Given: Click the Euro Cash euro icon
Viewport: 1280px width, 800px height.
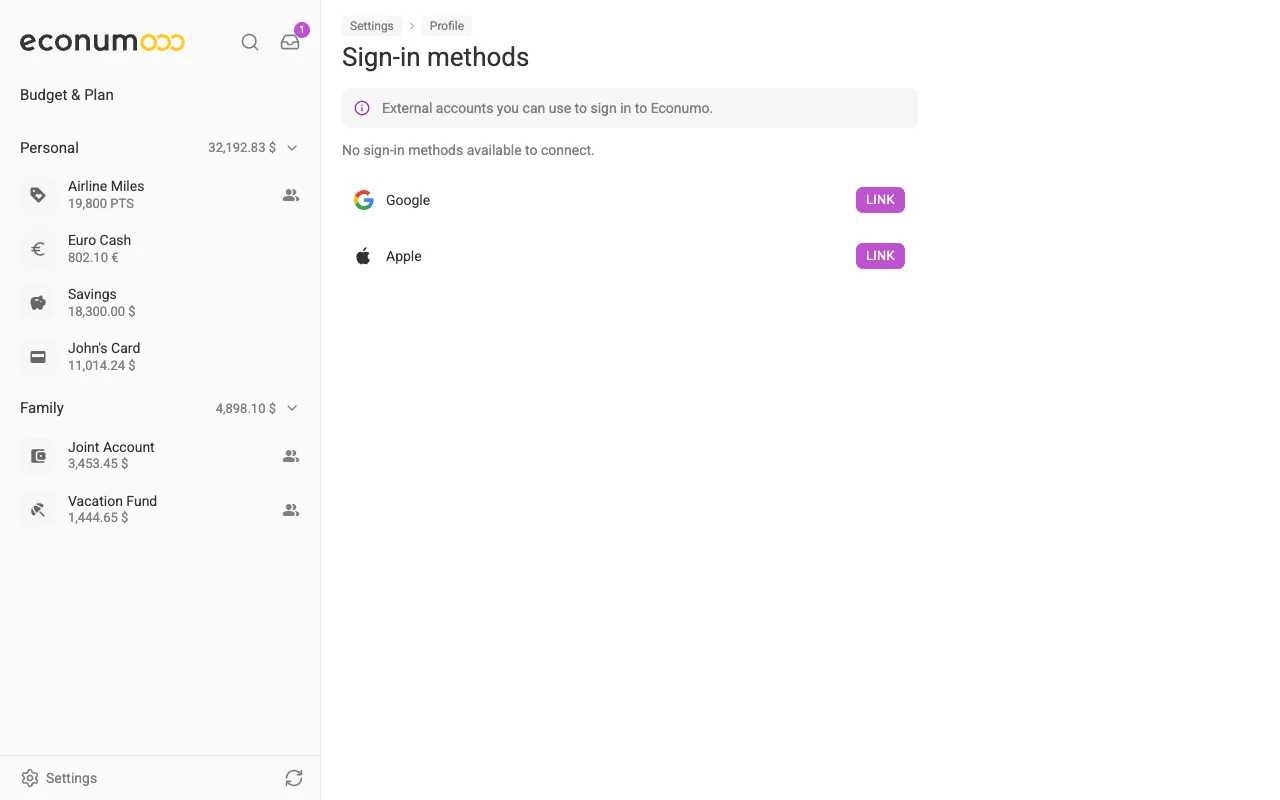Looking at the screenshot, I should tap(38, 249).
